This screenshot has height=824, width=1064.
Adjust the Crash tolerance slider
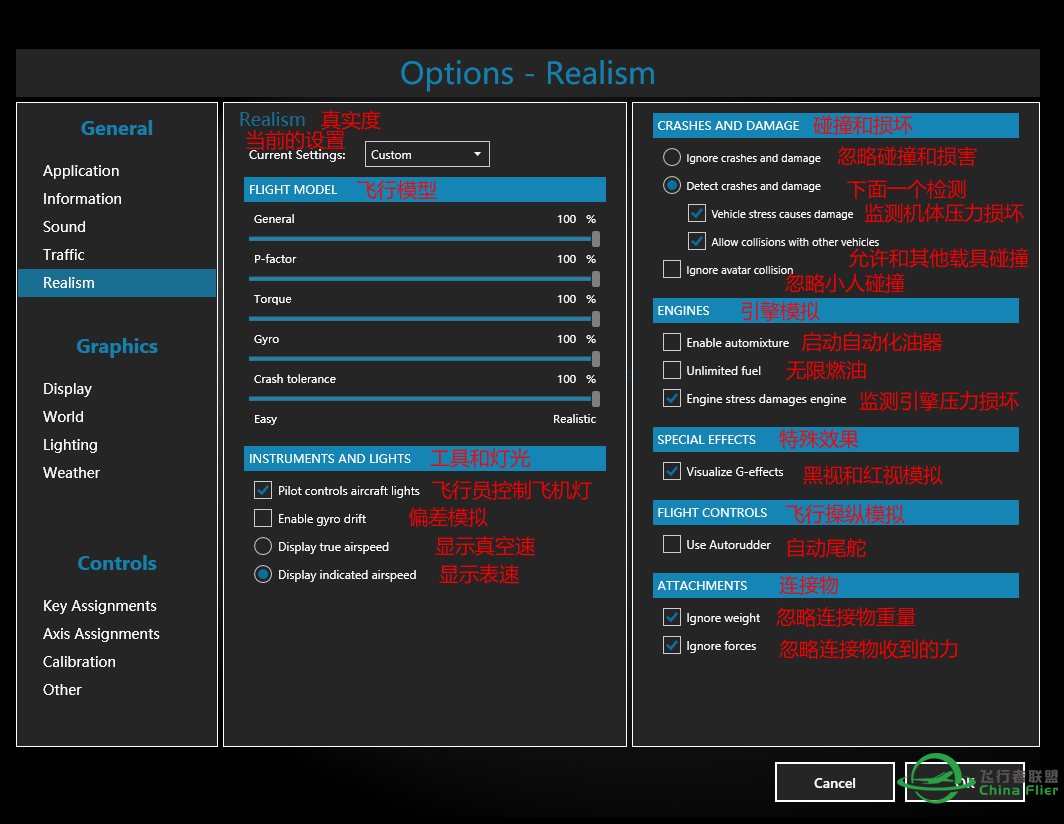point(597,398)
